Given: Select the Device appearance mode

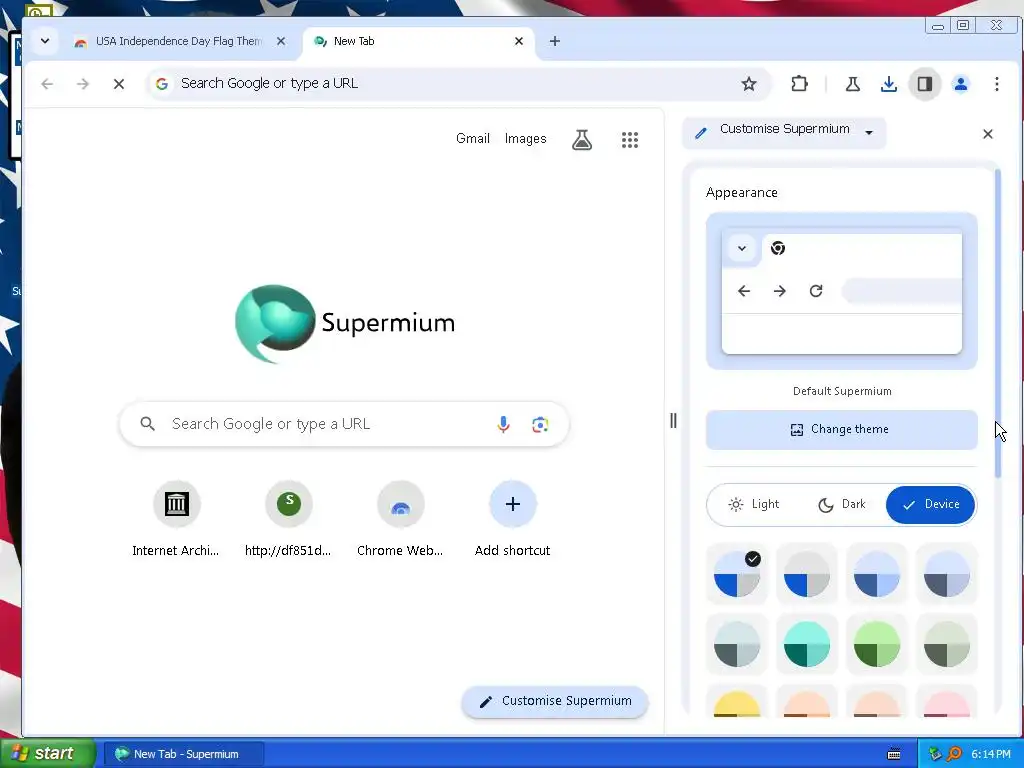Looking at the screenshot, I should click(930, 504).
